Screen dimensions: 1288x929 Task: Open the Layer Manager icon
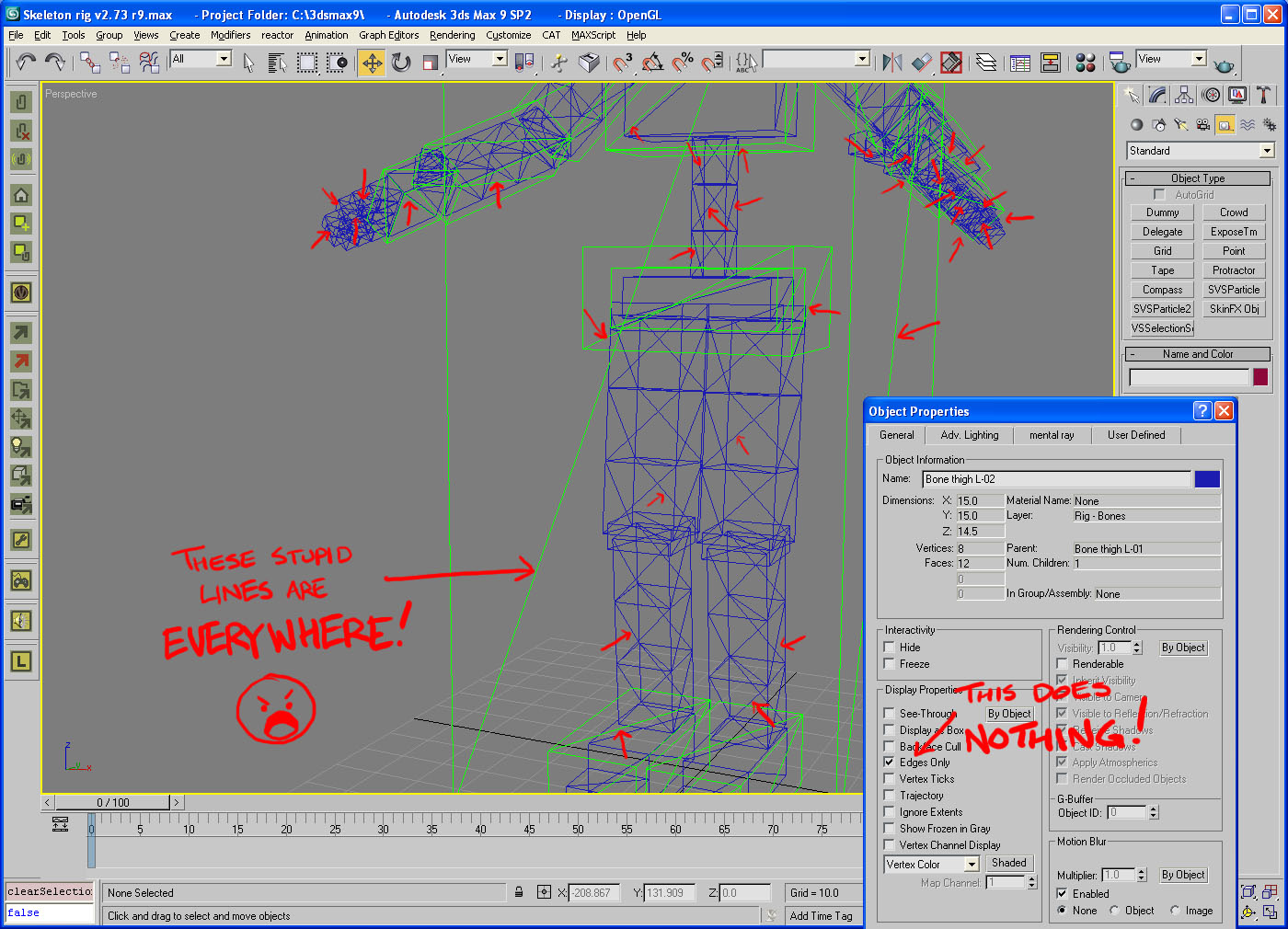986,63
